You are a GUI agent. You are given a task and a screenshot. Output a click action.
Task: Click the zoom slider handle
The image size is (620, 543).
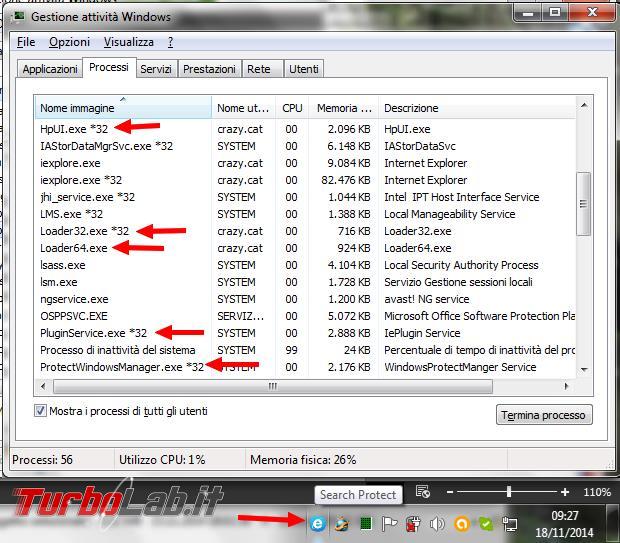(509, 492)
